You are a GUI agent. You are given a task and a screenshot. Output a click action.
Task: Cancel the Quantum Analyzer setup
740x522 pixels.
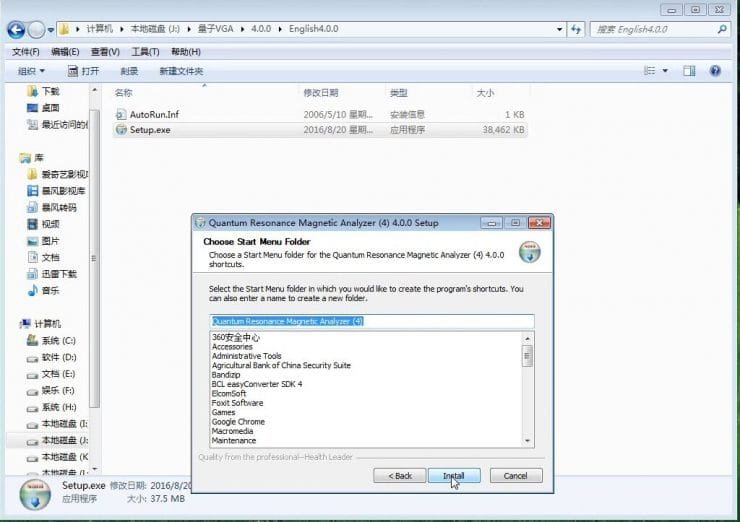tap(516, 476)
